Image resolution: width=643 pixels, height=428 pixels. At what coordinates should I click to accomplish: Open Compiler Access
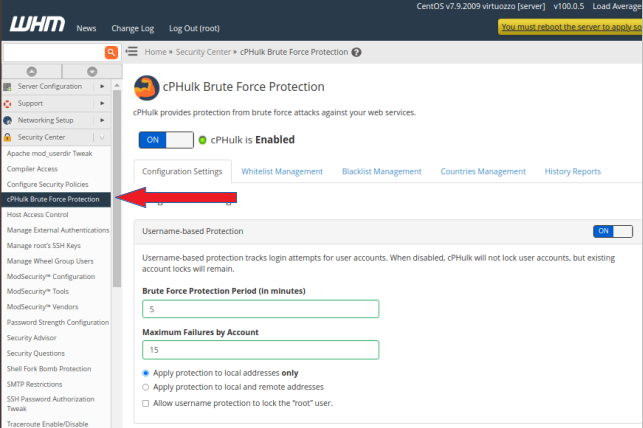tap(32, 169)
